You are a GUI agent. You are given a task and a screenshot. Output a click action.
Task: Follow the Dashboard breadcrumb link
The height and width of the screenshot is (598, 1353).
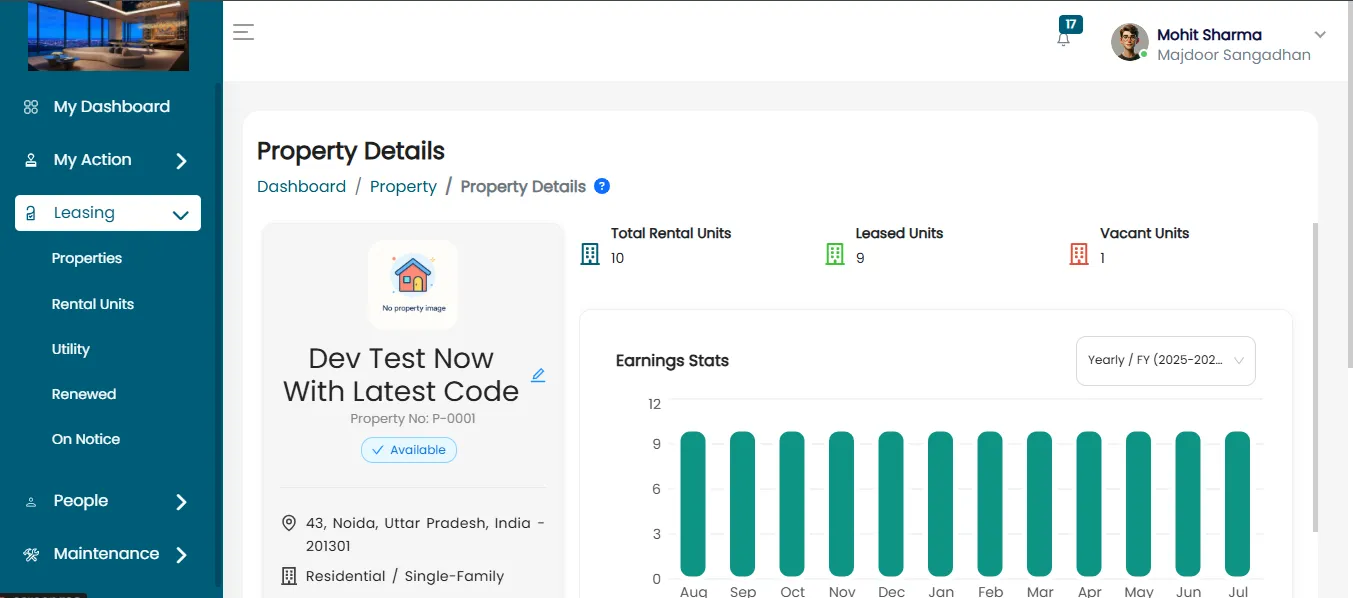301,186
